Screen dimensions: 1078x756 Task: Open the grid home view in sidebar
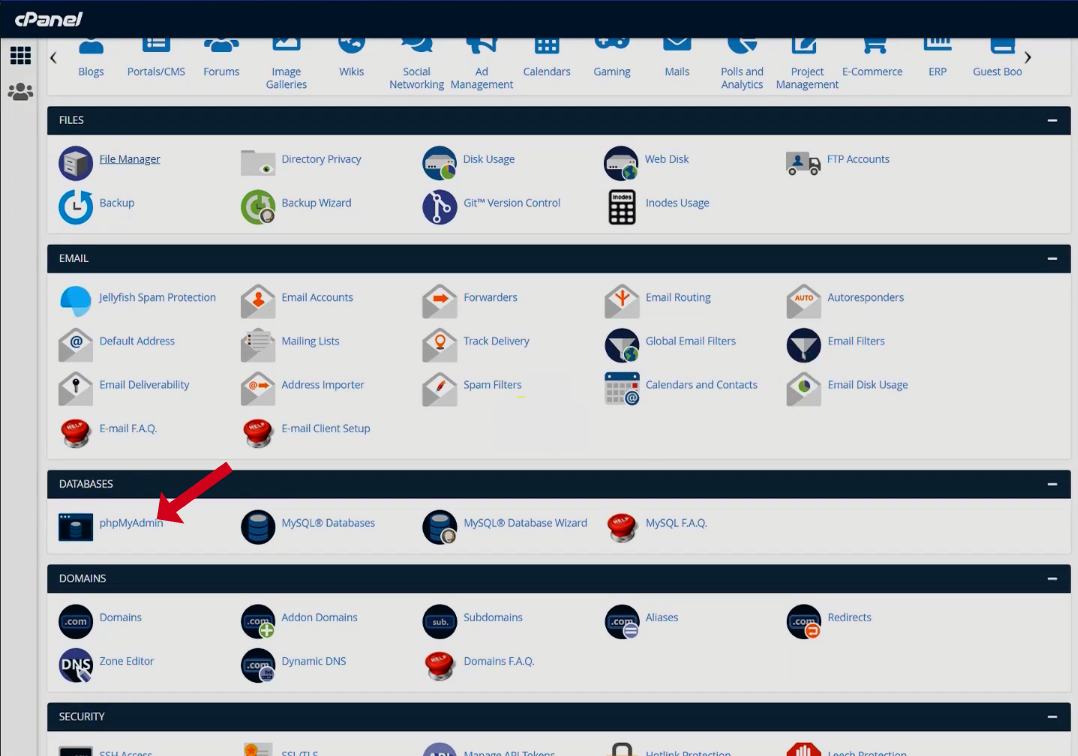20,56
